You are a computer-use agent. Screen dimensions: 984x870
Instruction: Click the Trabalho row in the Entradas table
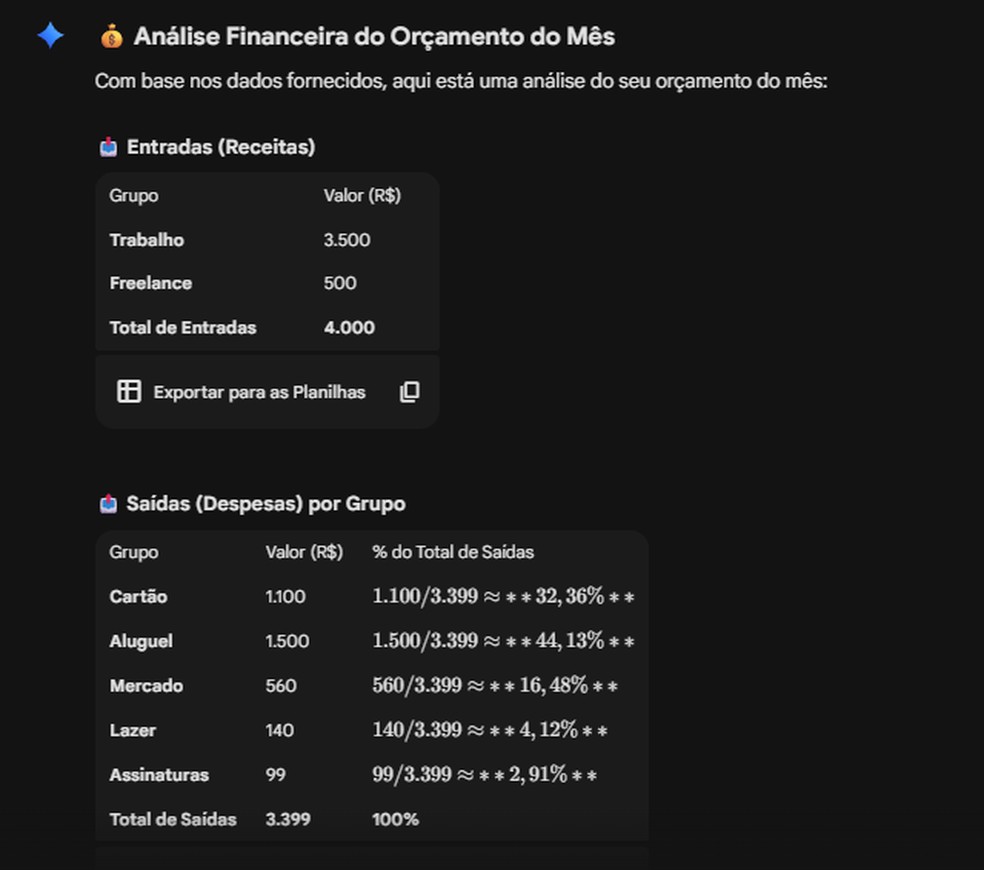pyautogui.click(x=146, y=240)
